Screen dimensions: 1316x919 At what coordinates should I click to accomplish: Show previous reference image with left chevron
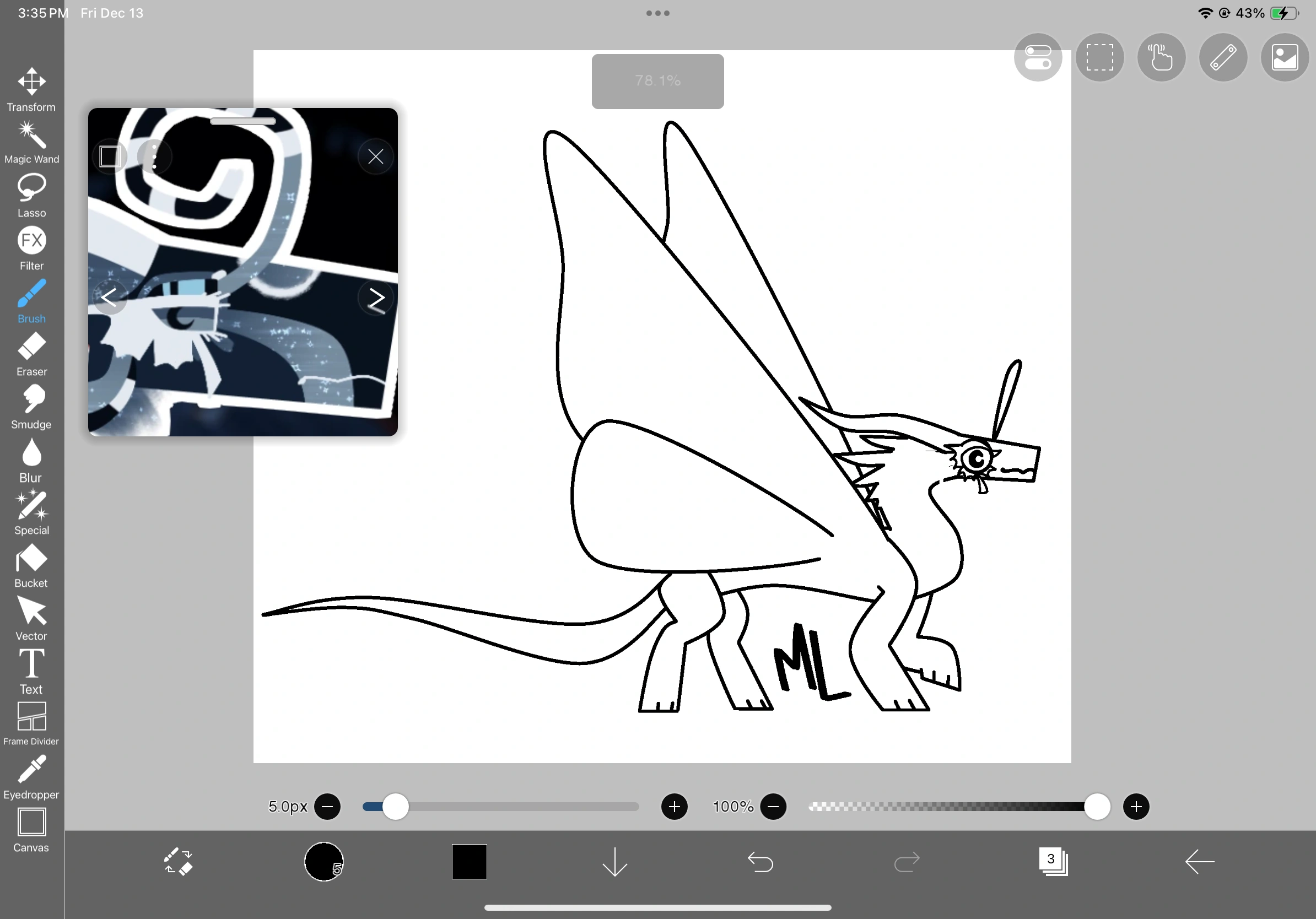pos(111,298)
